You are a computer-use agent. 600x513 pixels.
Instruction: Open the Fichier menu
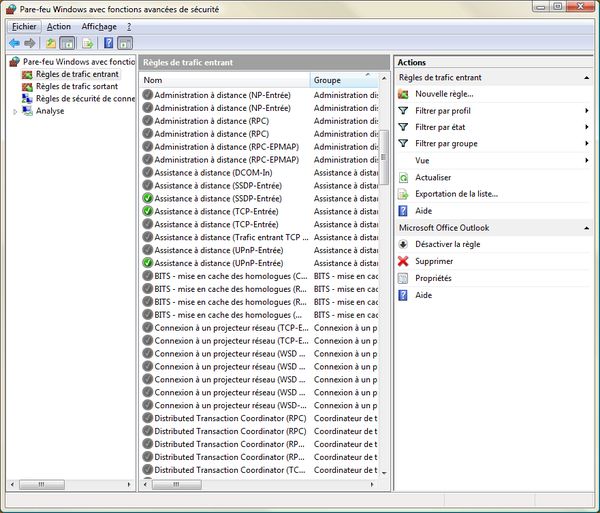(x=24, y=26)
